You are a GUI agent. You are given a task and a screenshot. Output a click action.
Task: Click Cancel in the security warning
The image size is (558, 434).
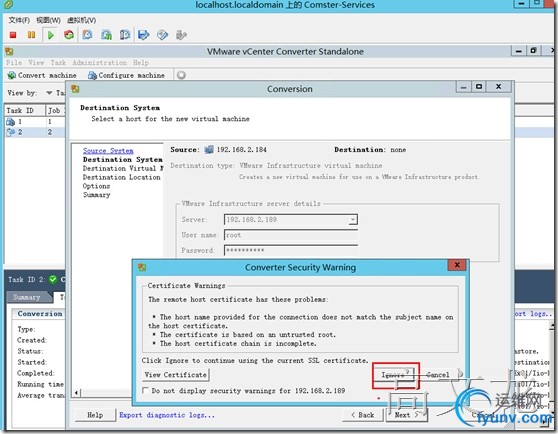coord(438,375)
